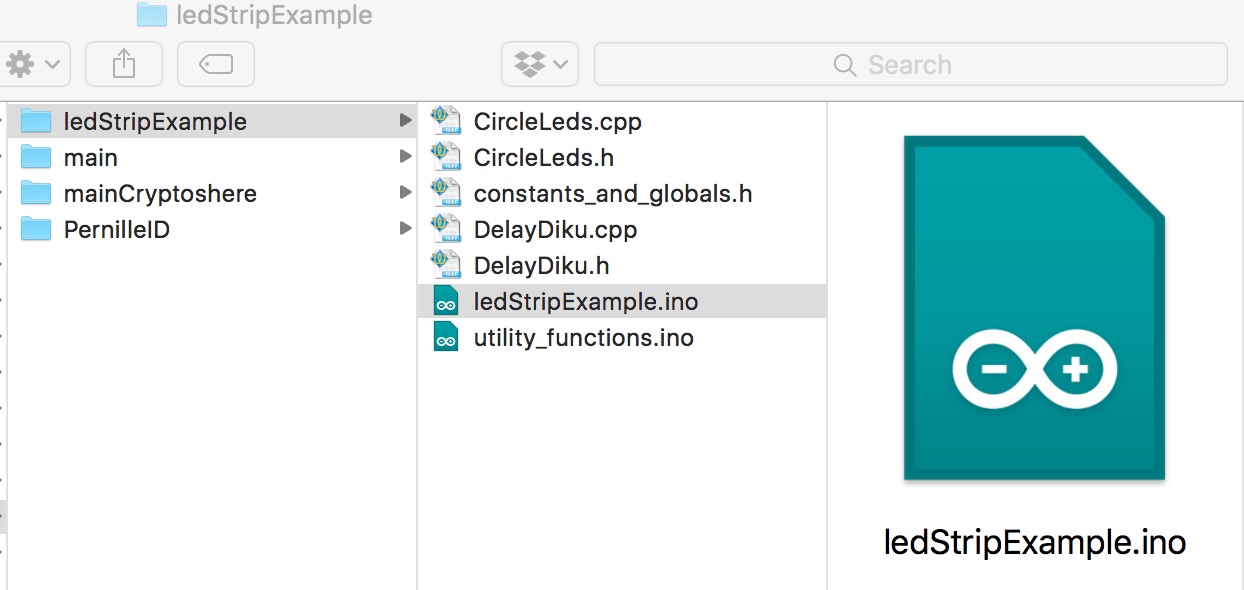This screenshot has height=590, width=1244.
Task: Select the ledStripExample folder
Action: coord(212,122)
